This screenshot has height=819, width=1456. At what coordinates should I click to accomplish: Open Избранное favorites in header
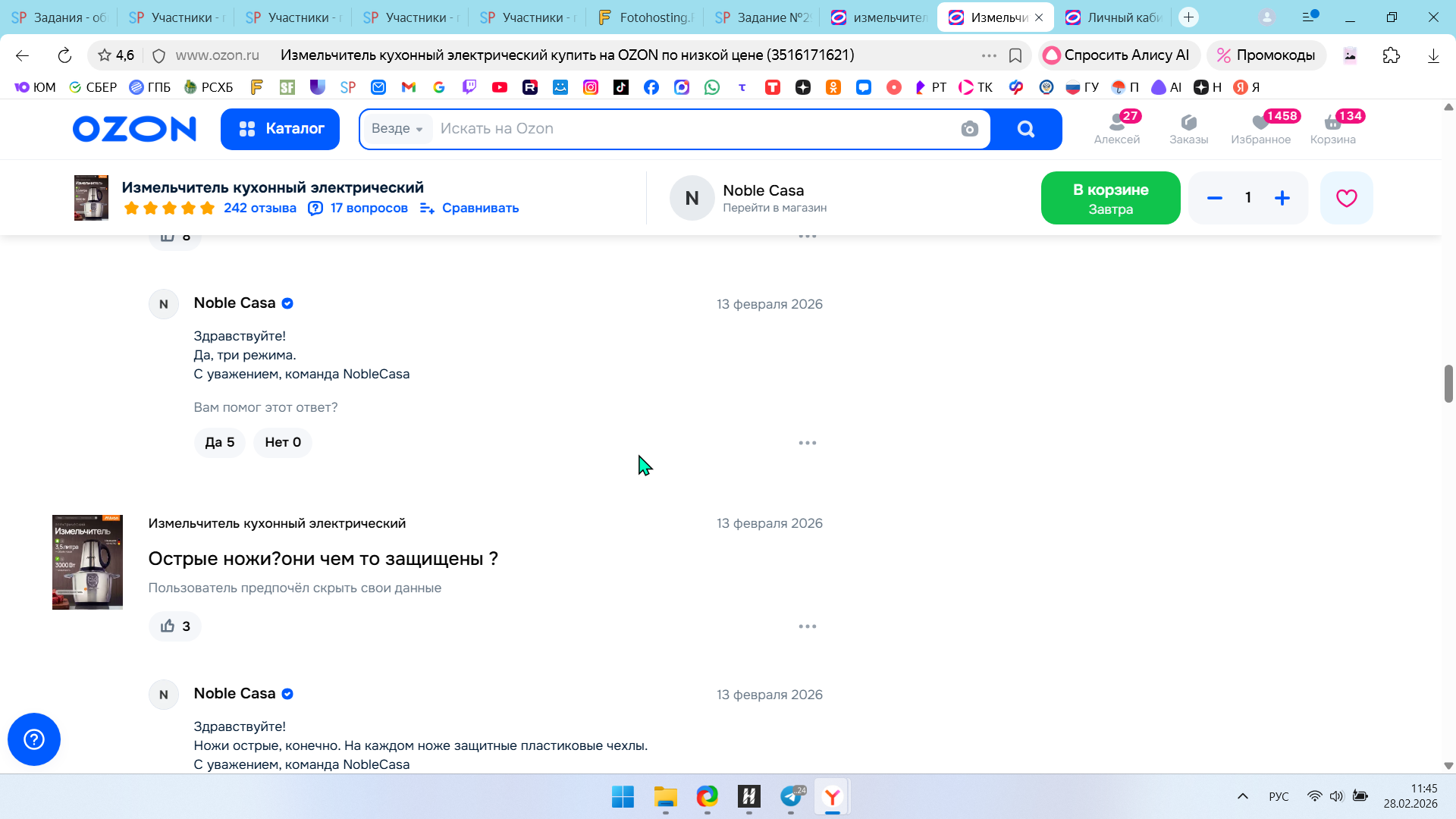pos(1260,128)
